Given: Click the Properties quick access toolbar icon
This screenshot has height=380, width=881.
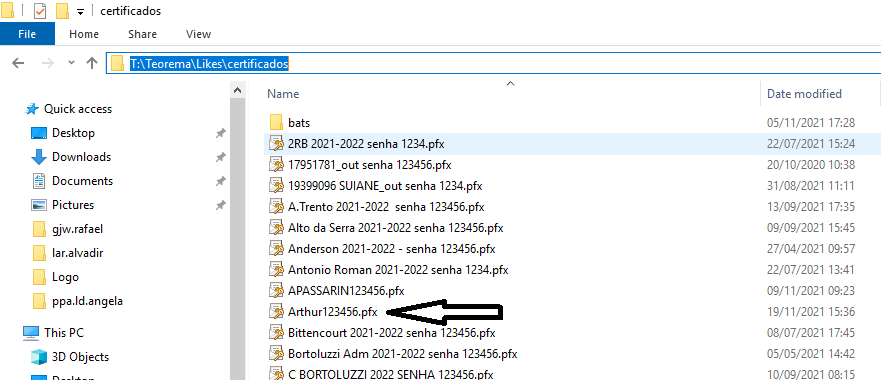Looking at the screenshot, I should pyautogui.click(x=40, y=11).
